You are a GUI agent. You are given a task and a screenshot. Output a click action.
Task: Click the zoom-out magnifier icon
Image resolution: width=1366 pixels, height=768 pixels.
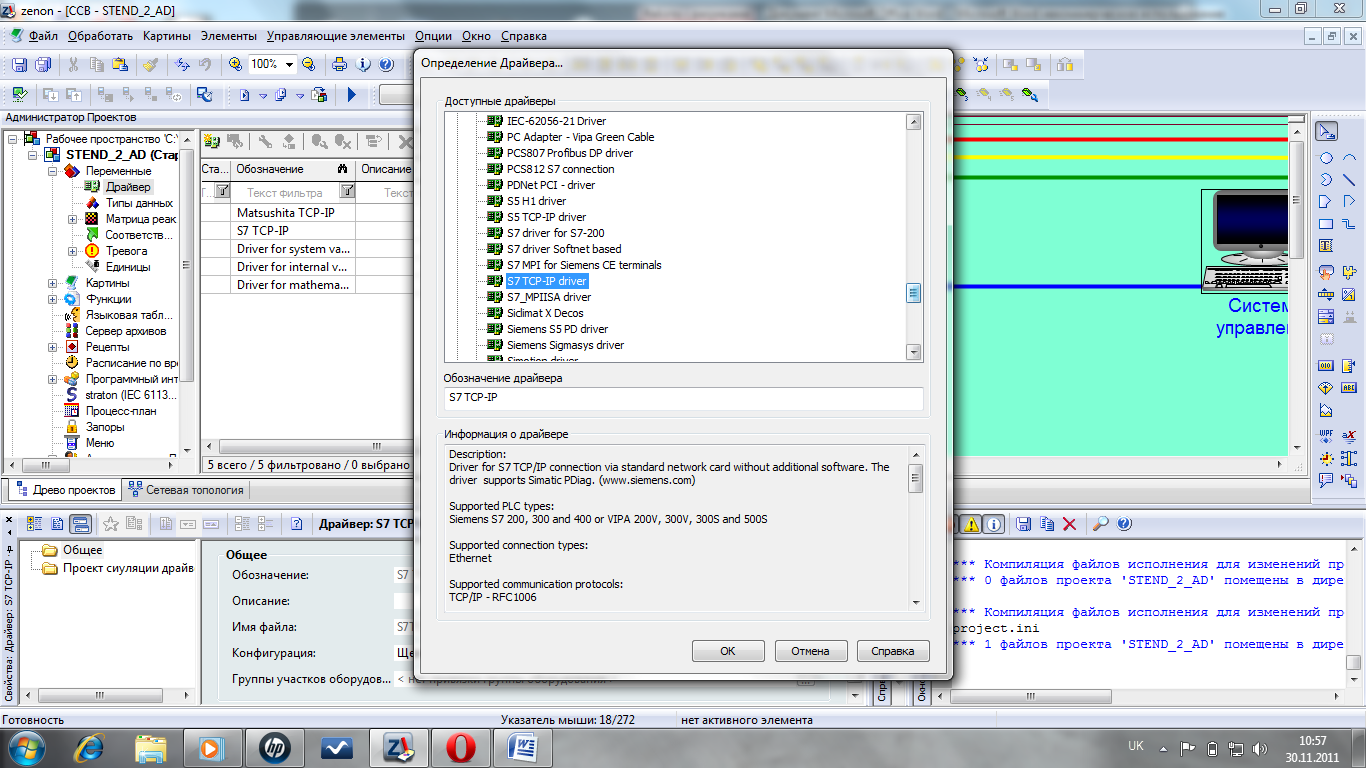point(309,65)
